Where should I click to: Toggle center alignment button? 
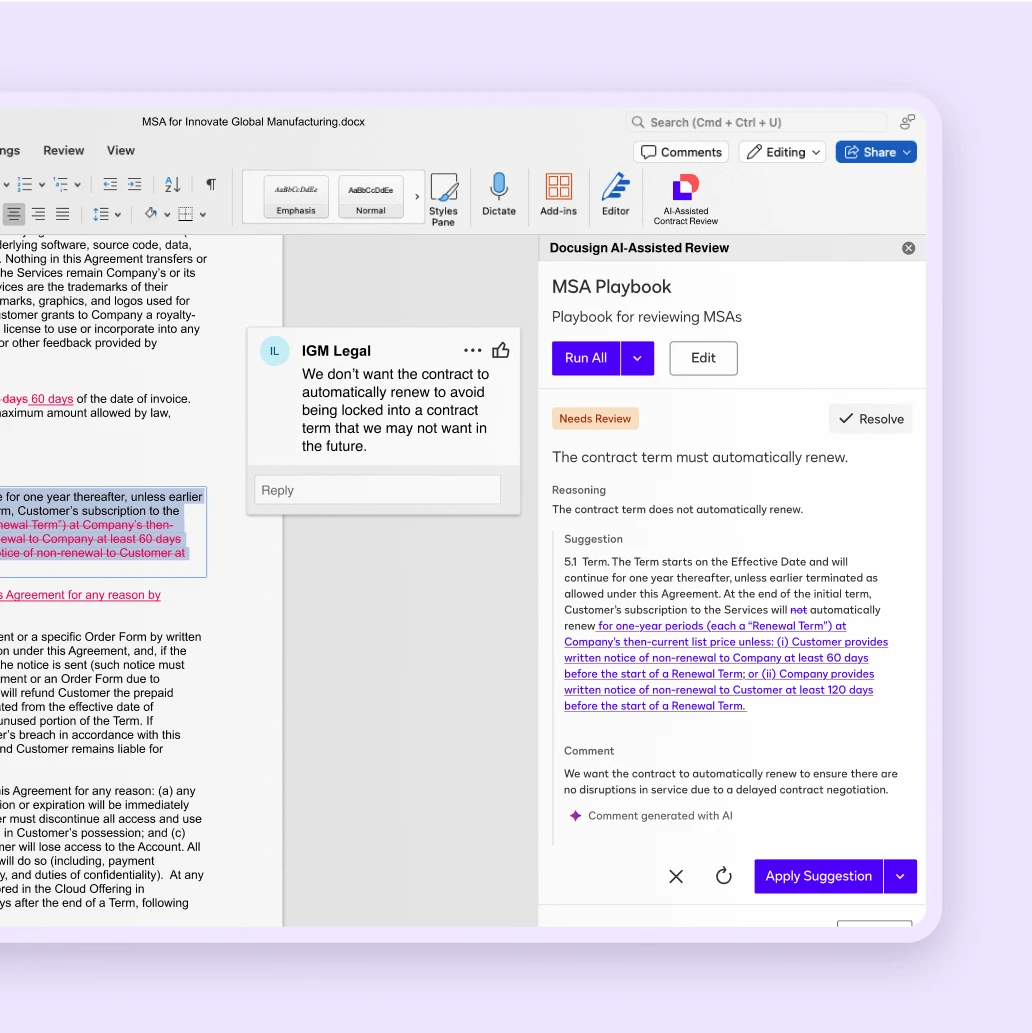pyautogui.click(x=14, y=213)
